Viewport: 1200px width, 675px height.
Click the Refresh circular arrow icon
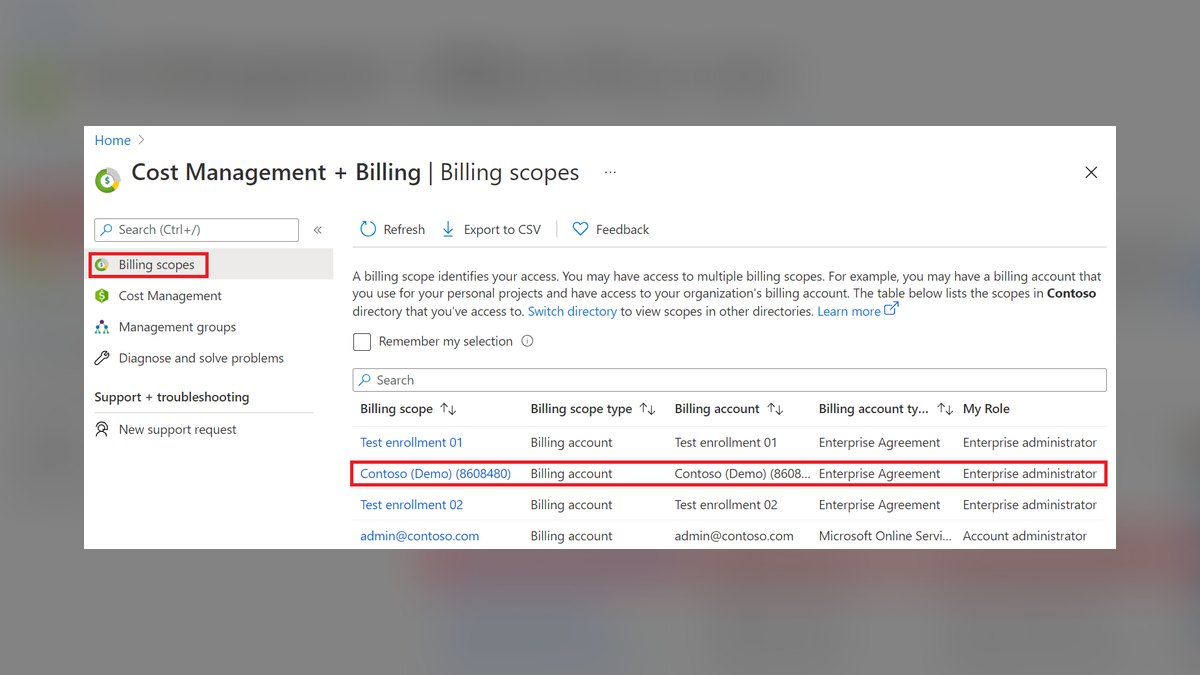(x=368, y=229)
